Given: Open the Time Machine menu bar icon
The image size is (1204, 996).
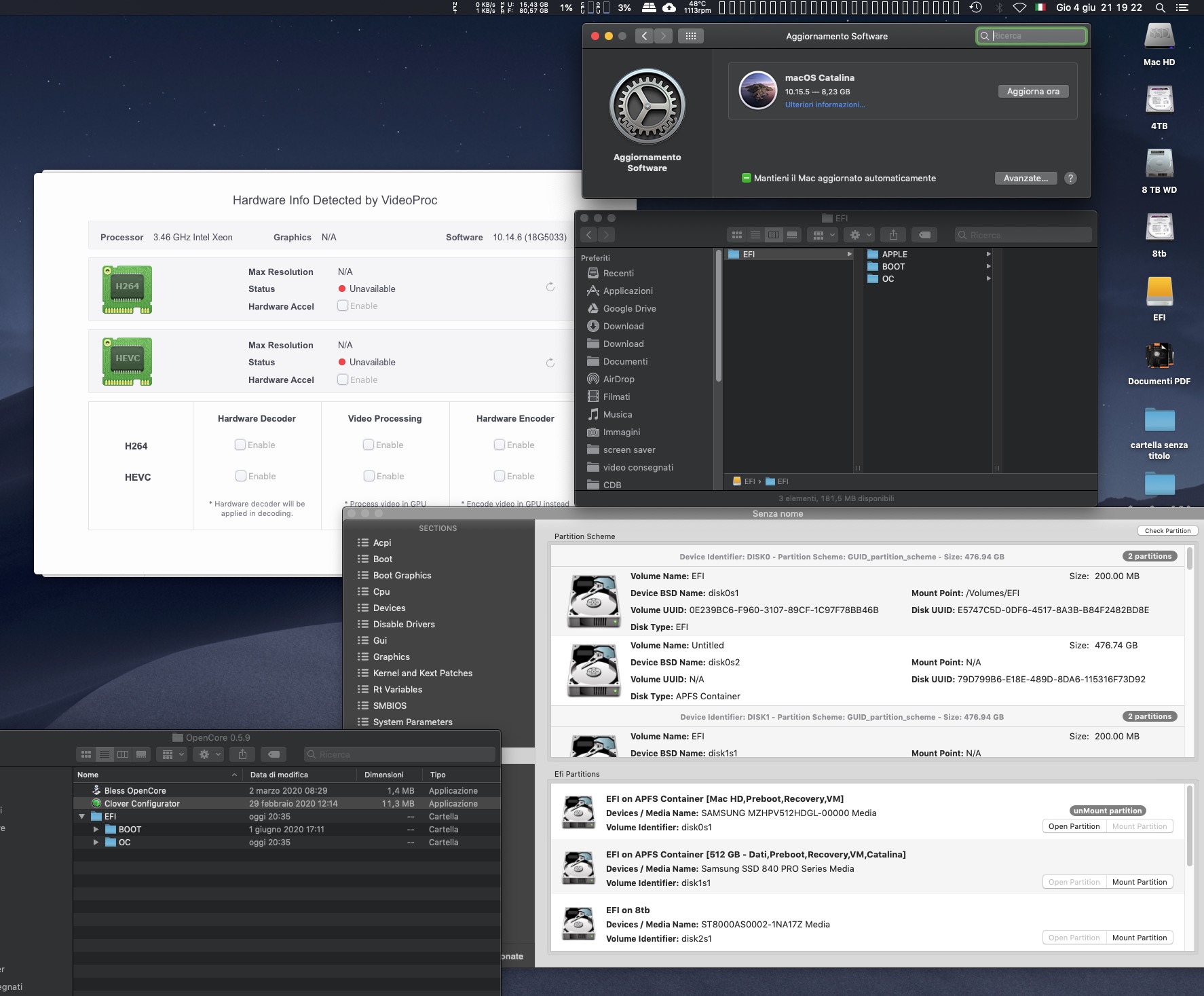Looking at the screenshot, I should [975, 7].
